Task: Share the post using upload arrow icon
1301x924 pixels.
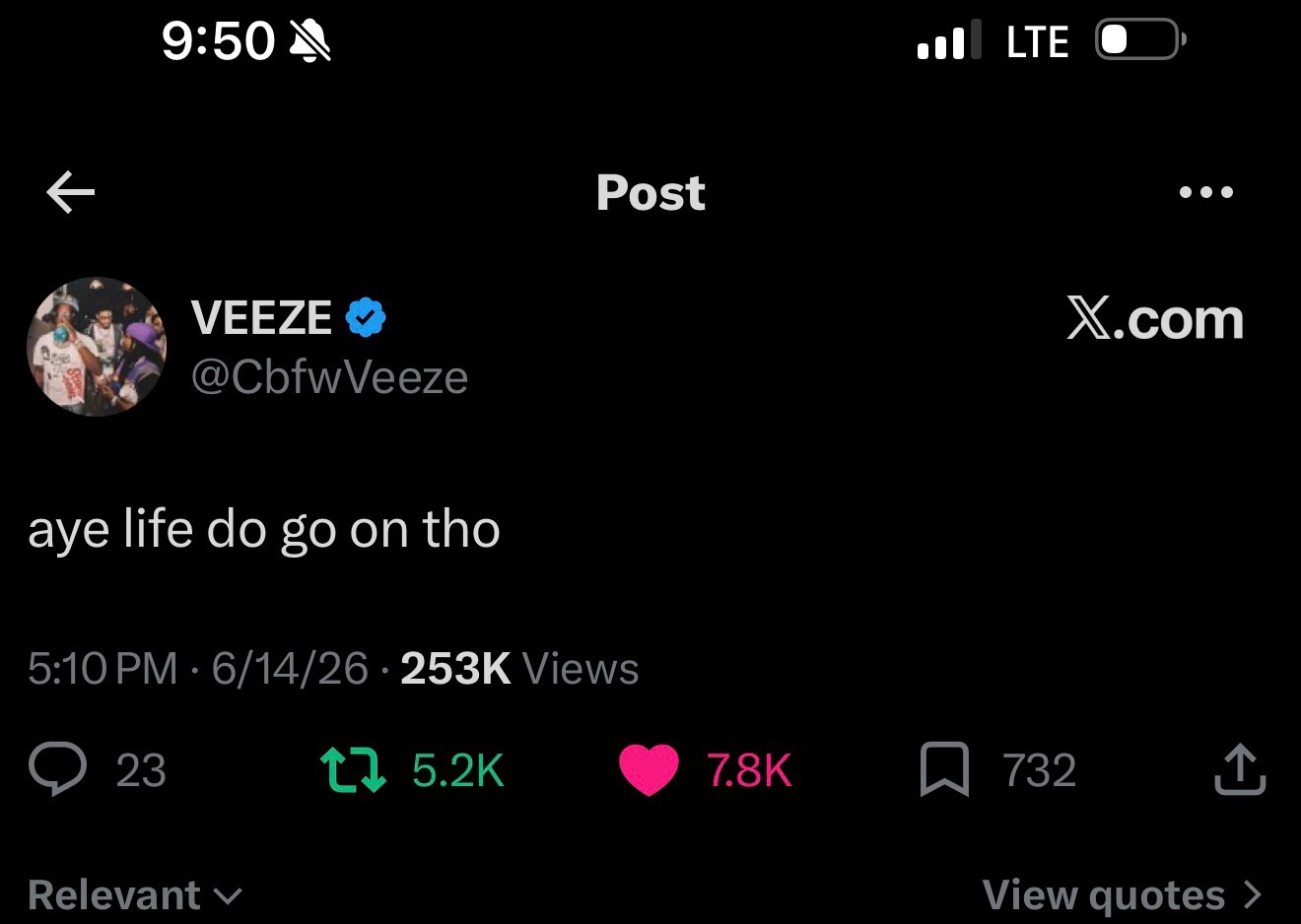Action: (x=1239, y=769)
